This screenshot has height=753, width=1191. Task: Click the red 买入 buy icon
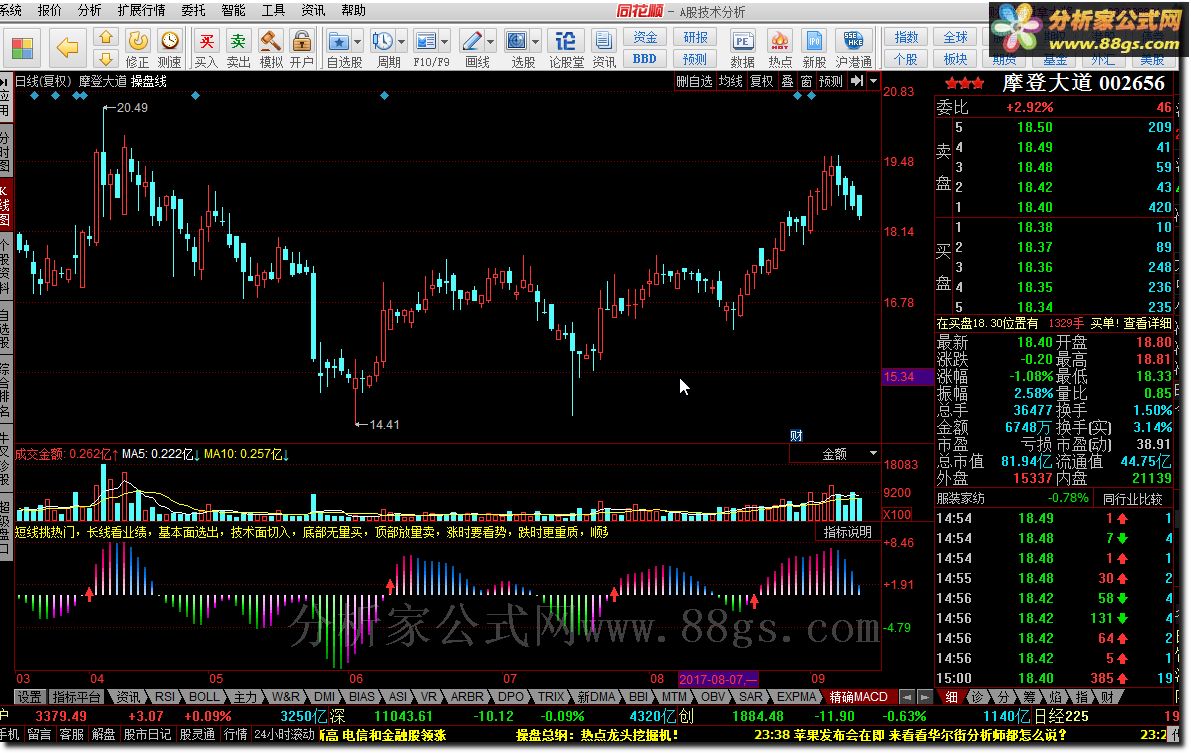point(206,40)
